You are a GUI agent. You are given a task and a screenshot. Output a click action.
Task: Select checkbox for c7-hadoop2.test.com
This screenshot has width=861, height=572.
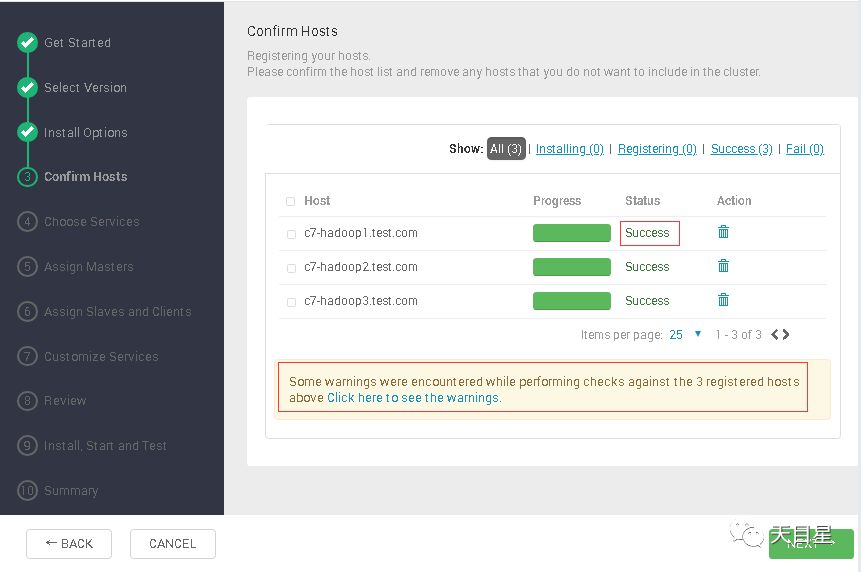click(291, 268)
